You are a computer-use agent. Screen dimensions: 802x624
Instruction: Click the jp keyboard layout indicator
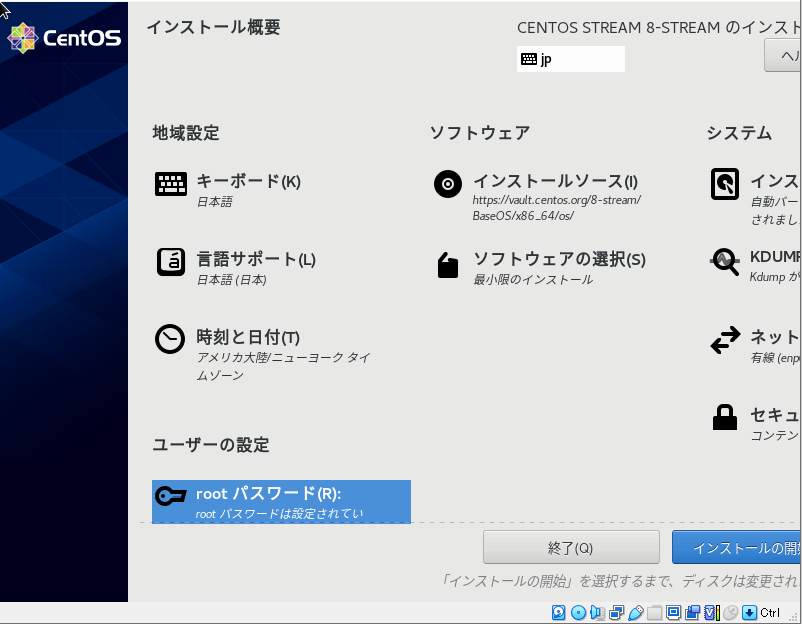coord(570,59)
